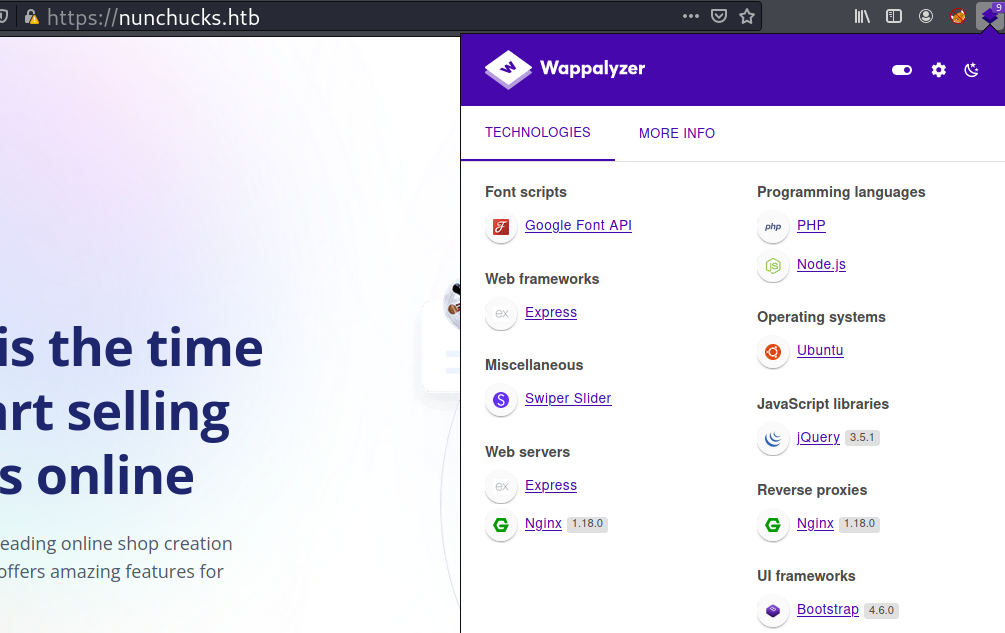The height and width of the screenshot is (633, 1005).
Task: Open Wappalyzer settings via the gear icon
Action: point(938,70)
